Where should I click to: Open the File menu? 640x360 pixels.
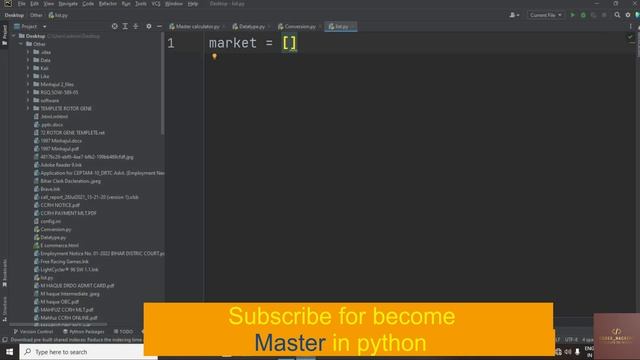(22, 4)
